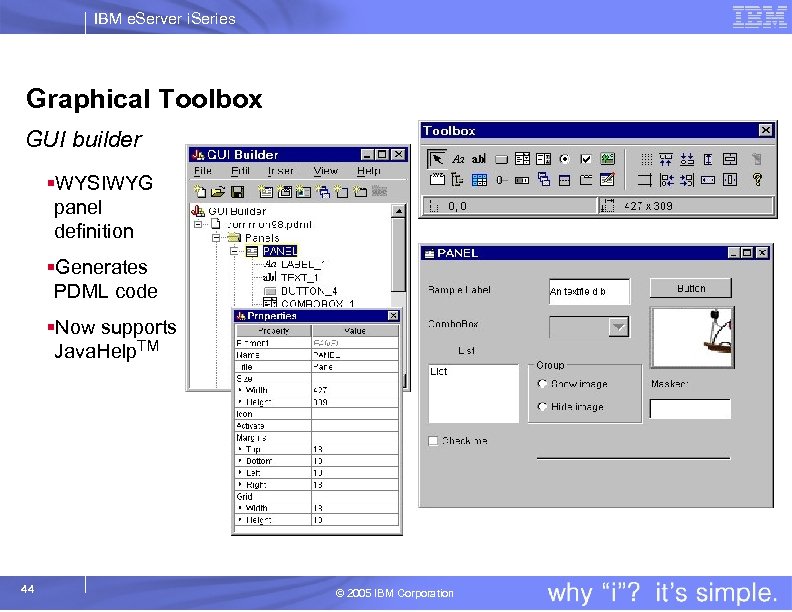Viewport: 792px width, 612px height.
Task: Click the Button in the PANEL window
Action: [690, 288]
